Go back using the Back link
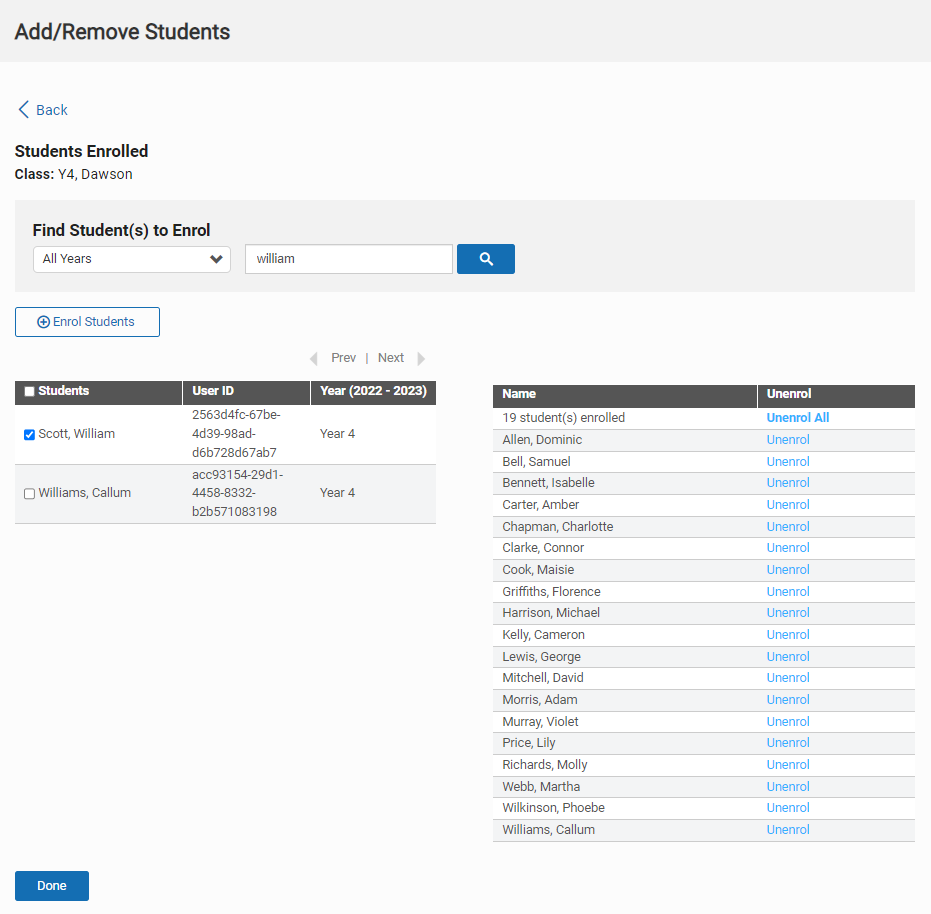Viewport: 931px width, 914px height. 52,110
